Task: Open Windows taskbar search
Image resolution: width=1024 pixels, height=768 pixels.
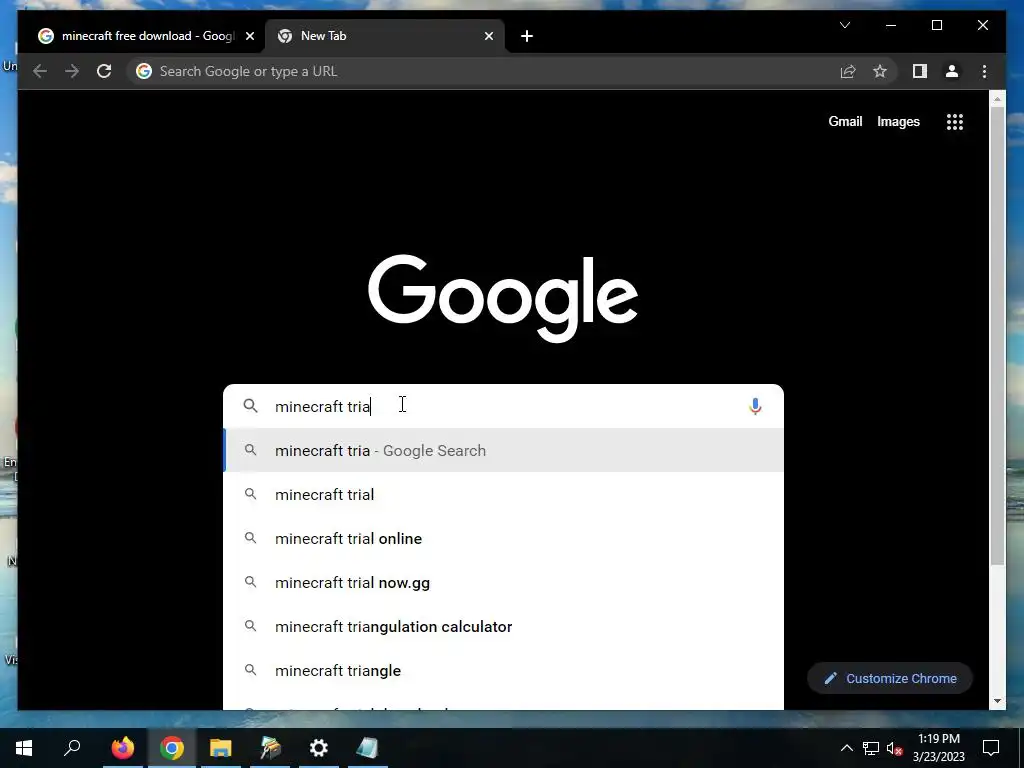Action: point(72,748)
